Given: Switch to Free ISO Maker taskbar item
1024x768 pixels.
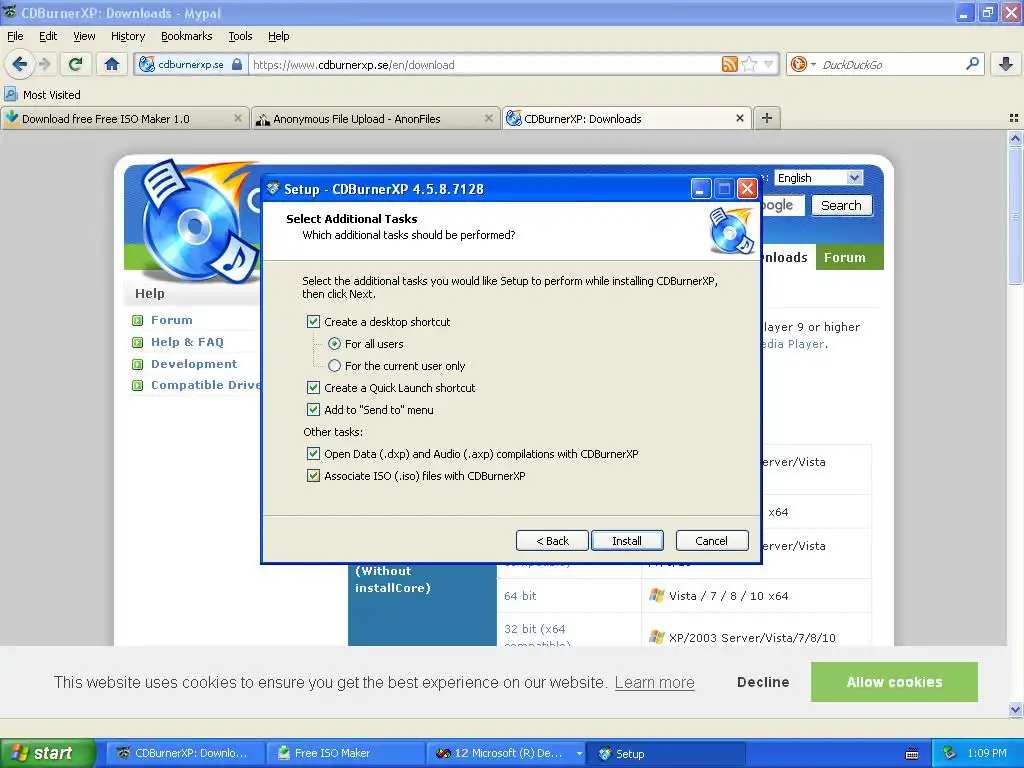Looking at the screenshot, I should (x=345, y=754).
